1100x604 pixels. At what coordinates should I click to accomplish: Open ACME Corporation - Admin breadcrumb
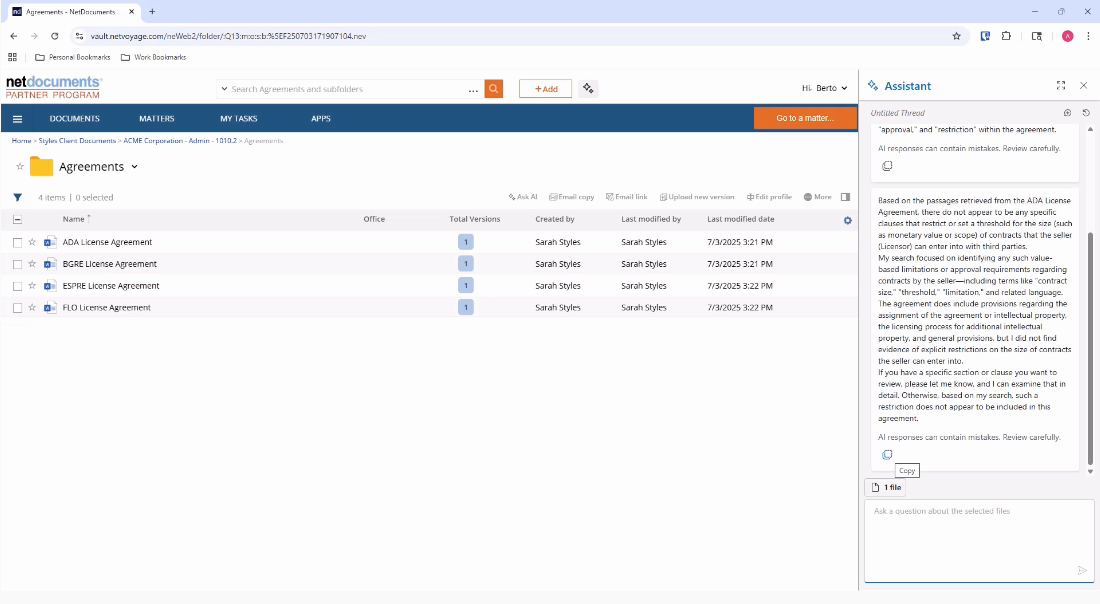pyautogui.click(x=180, y=141)
